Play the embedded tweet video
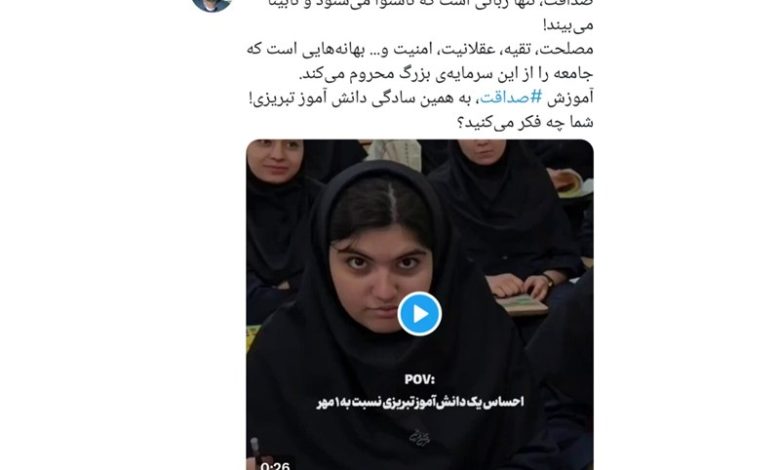 coord(419,314)
